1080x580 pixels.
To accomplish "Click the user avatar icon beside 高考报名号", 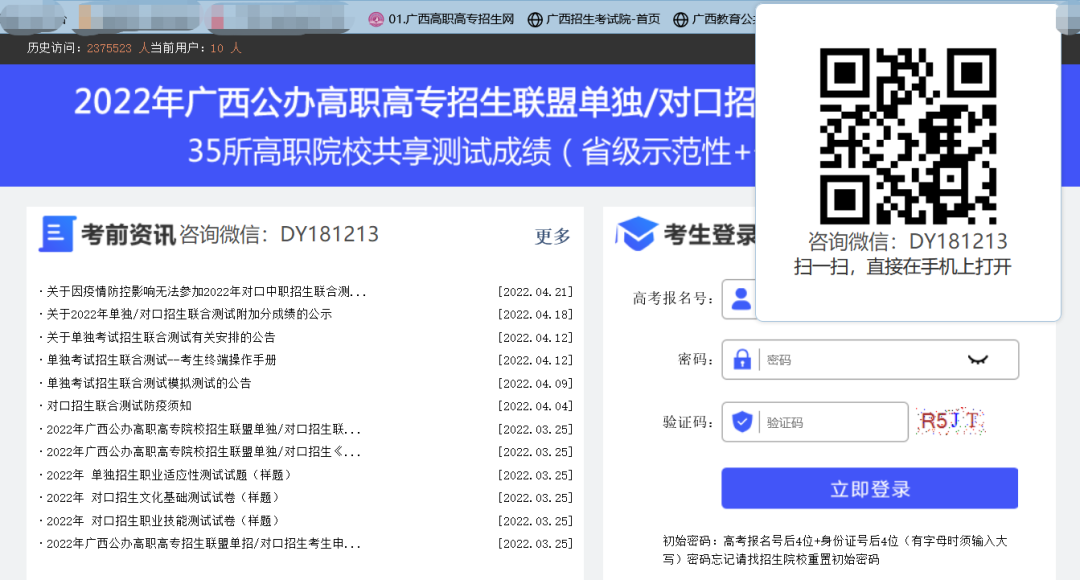I will [x=741, y=298].
